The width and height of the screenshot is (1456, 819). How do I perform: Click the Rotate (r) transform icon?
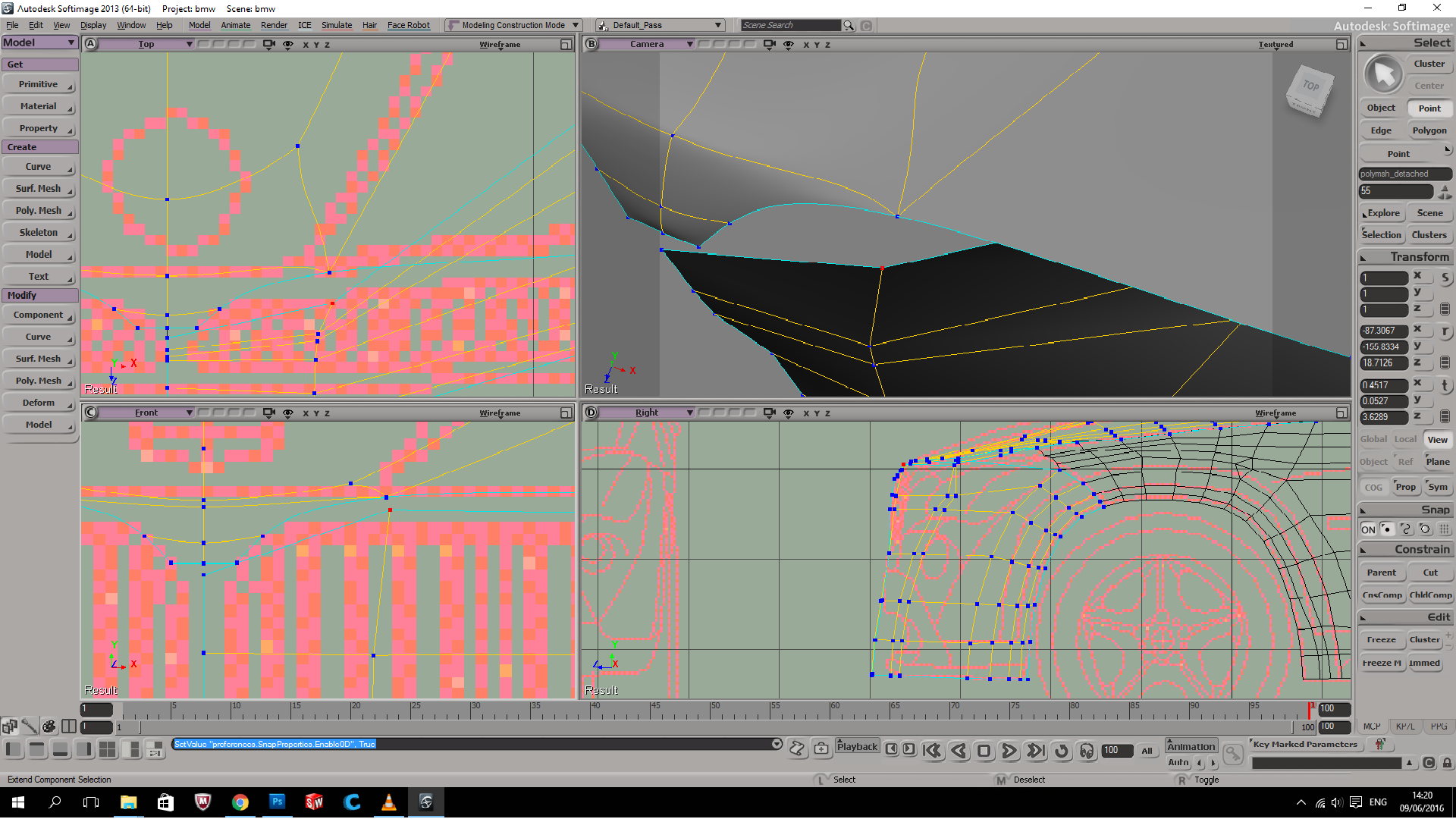pyautogui.click(x=1445, y=331)
